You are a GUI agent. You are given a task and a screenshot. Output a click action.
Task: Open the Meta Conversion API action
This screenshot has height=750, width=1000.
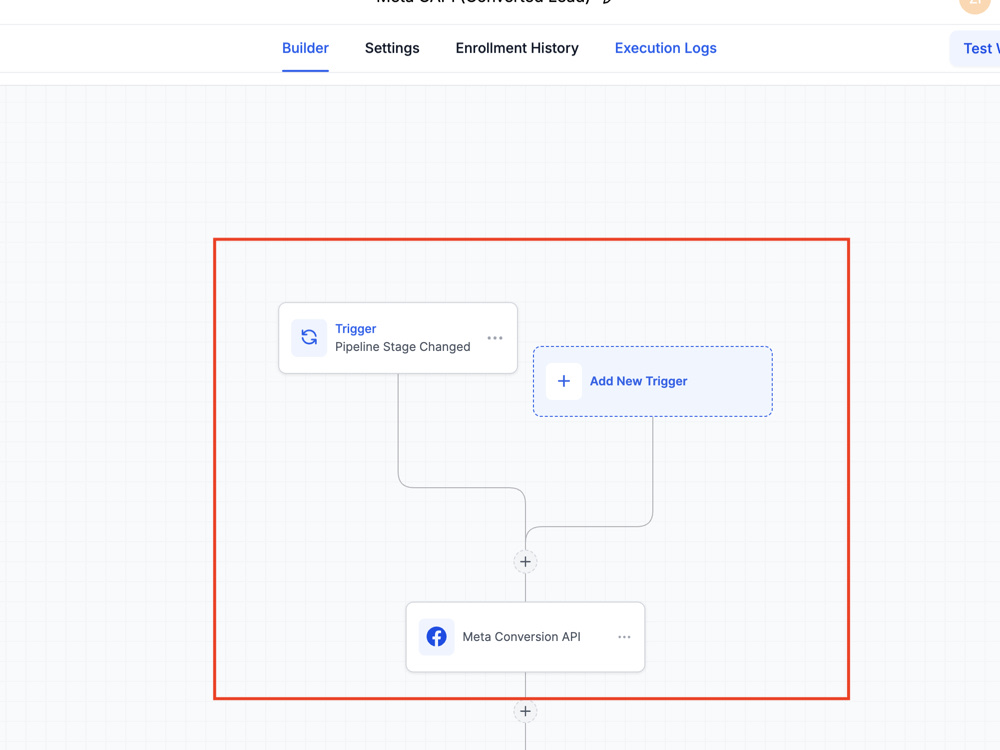(526, 637)
